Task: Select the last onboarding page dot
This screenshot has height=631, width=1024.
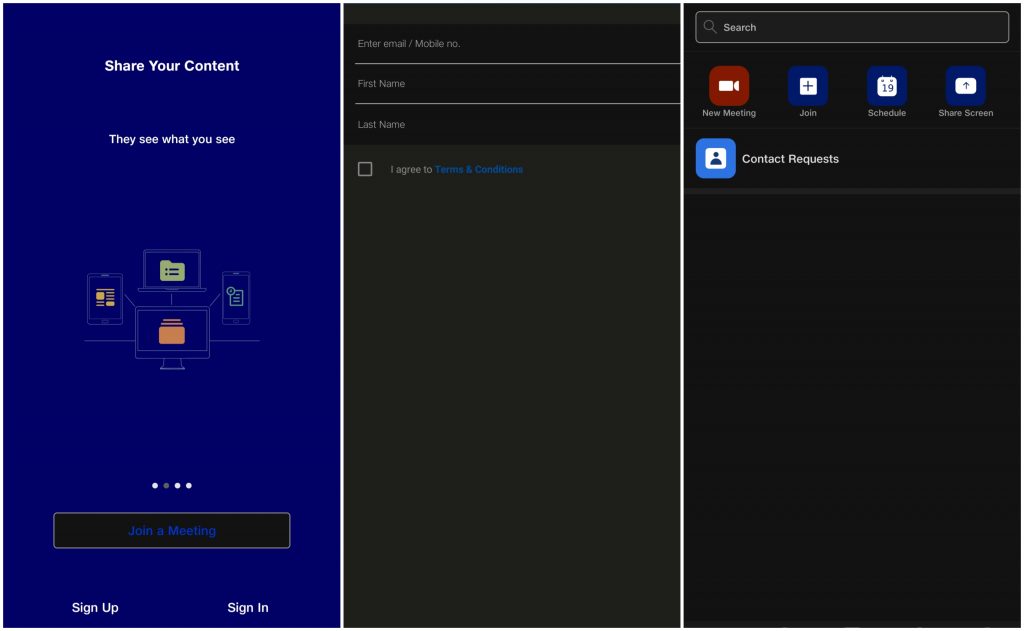Action: click(x=189, y=485)
